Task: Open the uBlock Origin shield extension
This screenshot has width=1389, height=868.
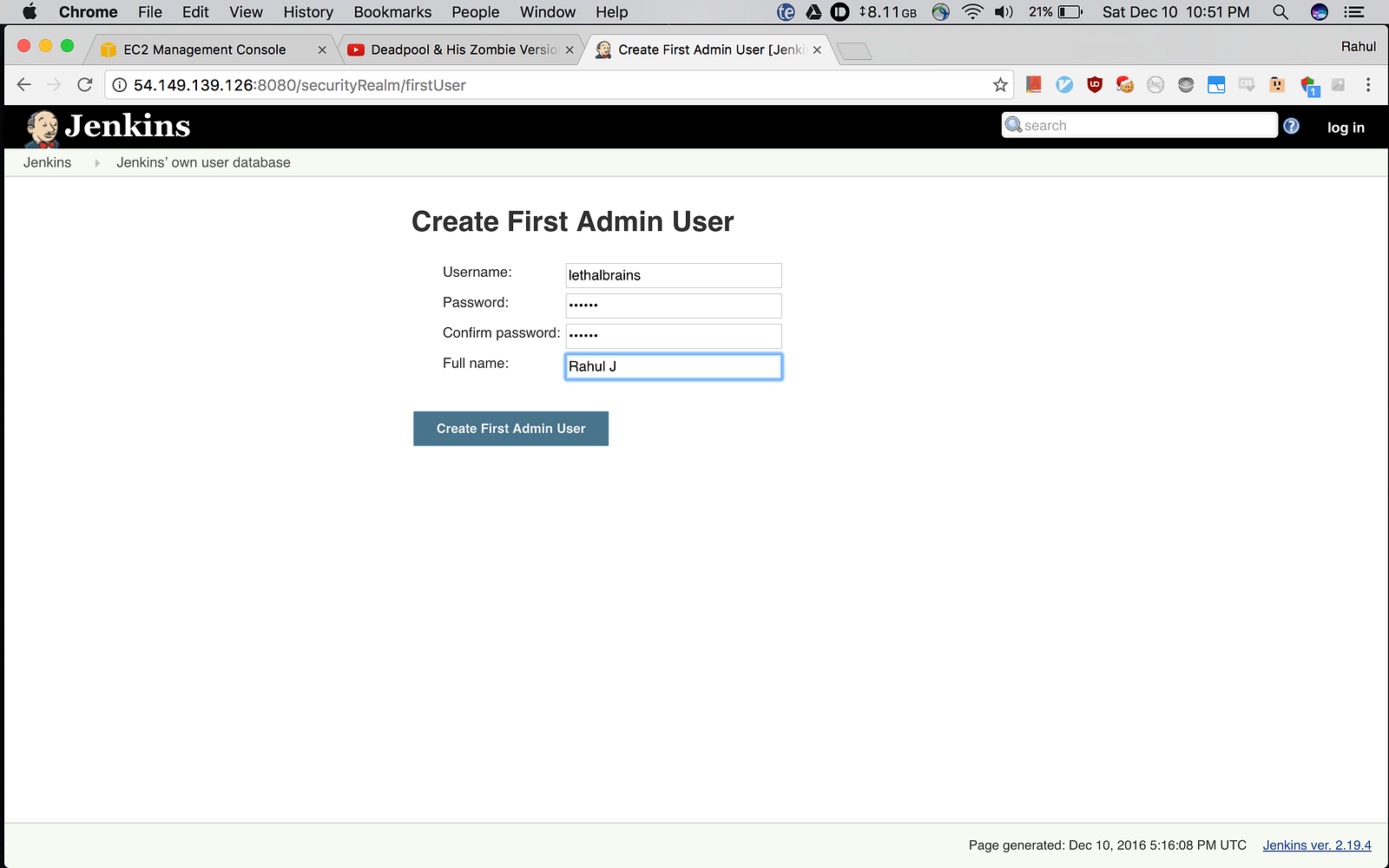Action: (1095, 84)
